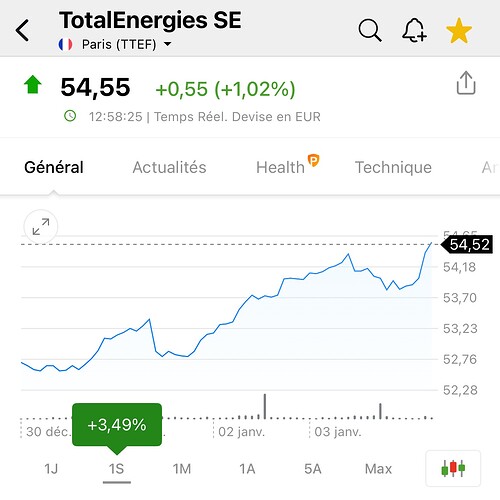The width and height of the screenshot is (500, 500).
Task: Choose the 1A chart period
Action: (247, 469)
